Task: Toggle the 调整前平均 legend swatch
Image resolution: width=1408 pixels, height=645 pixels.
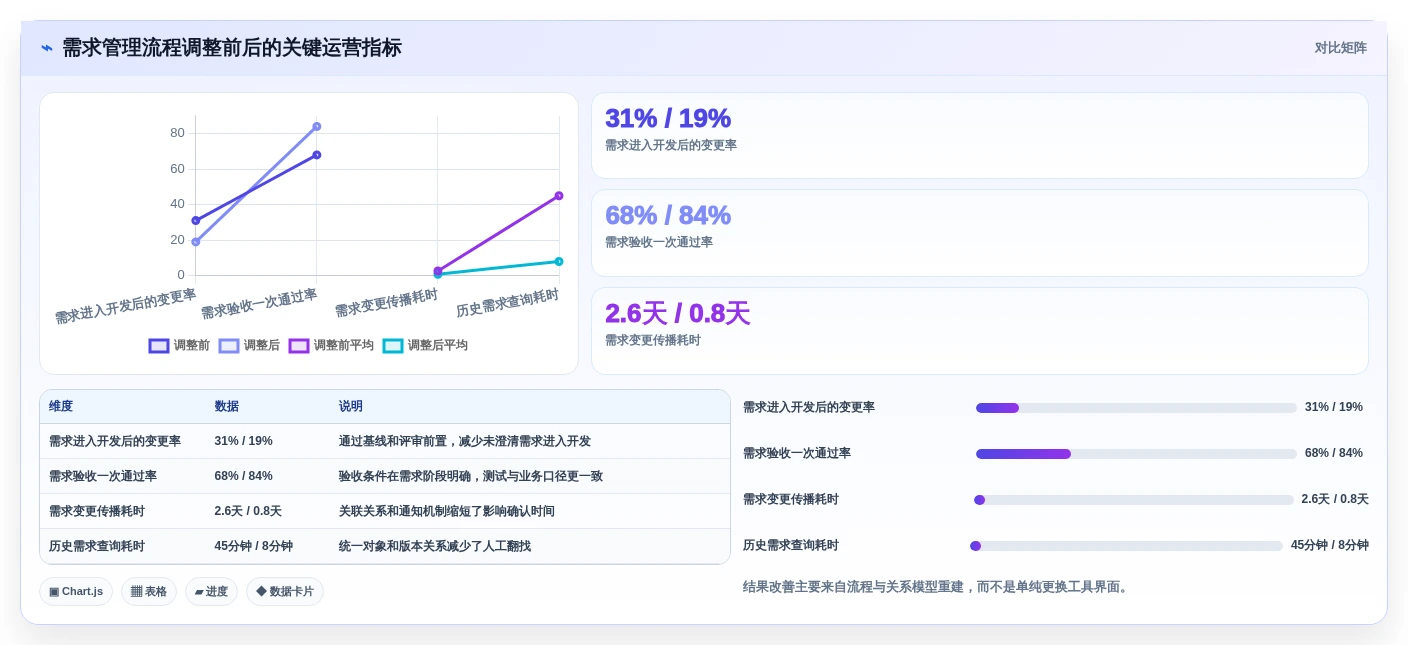Action: pos(299,346)
